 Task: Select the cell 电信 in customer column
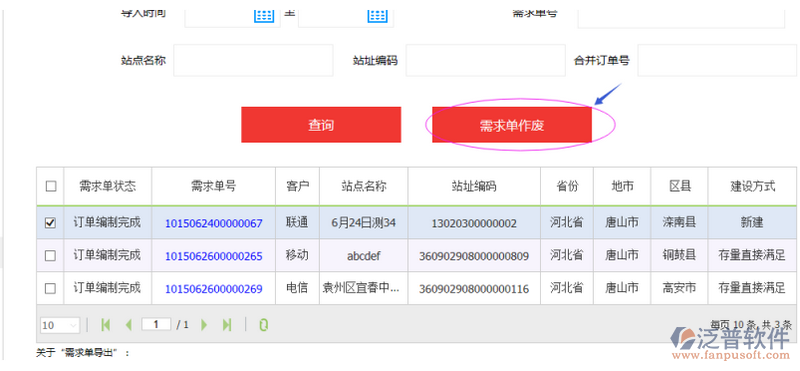click(x=297, y=288)
